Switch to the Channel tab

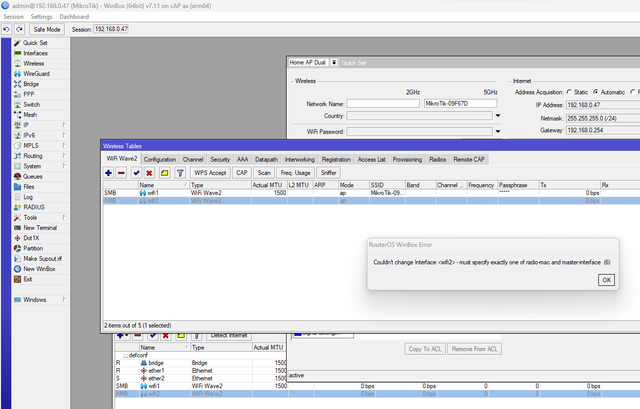(193, 159)
